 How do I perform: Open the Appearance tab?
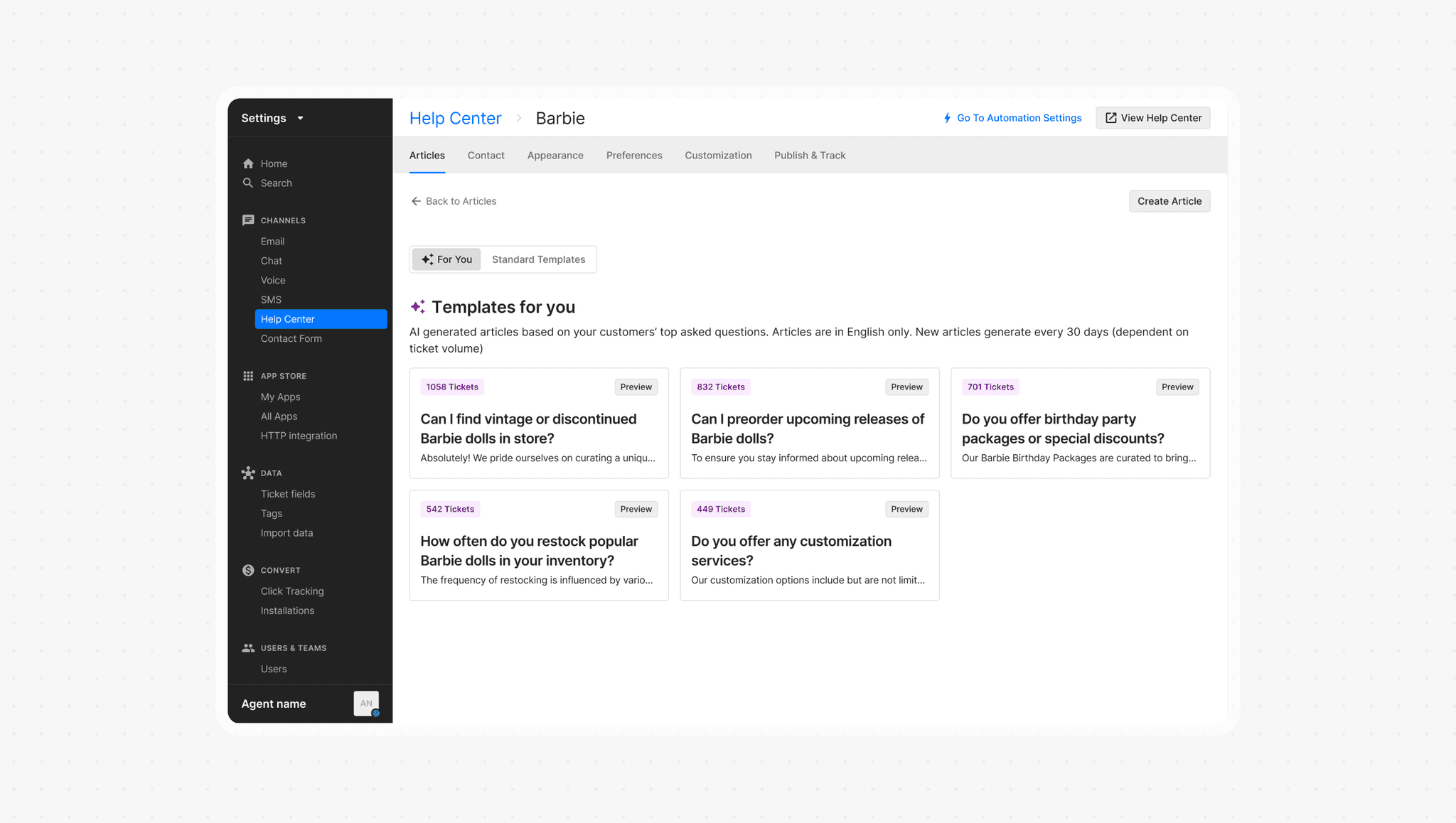tap(555, 156)
